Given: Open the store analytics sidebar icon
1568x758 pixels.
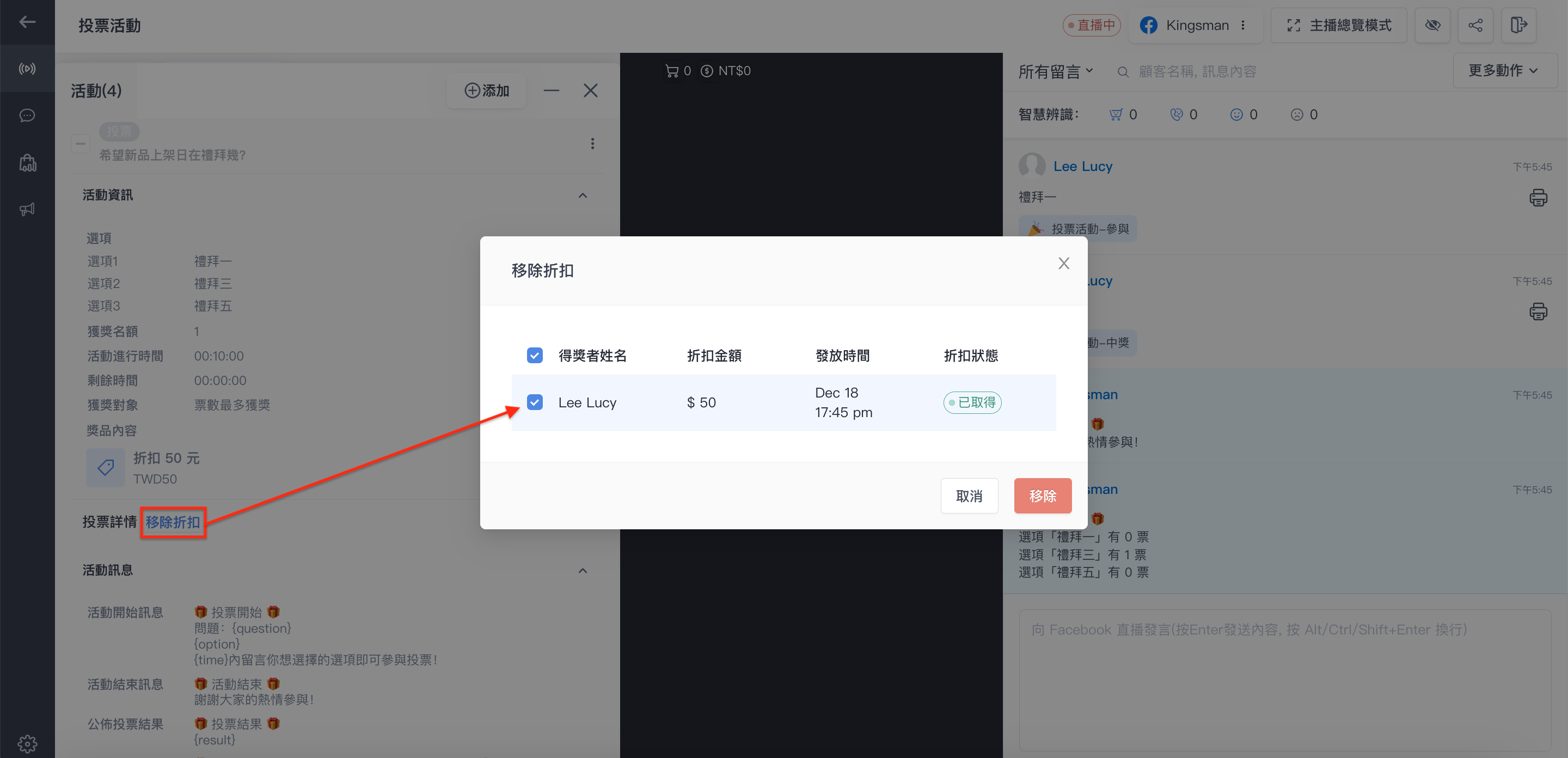Looking at the screenshot, I should [27, 163].
